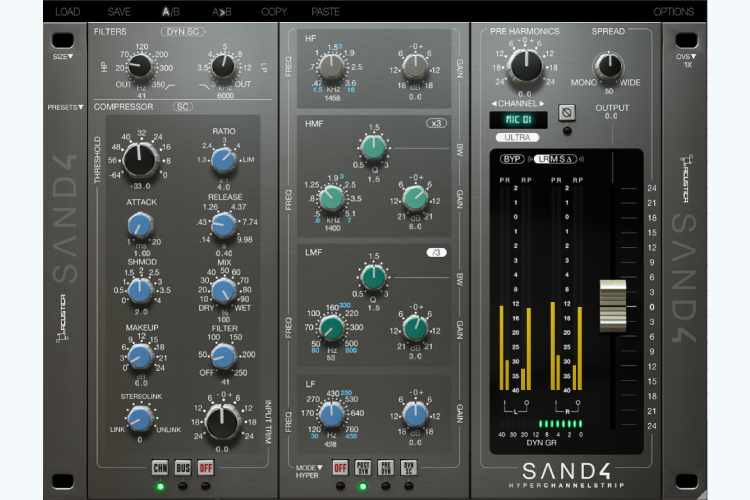Viewport: 750px width, 500px height.
Task: Toggle the LMF /3 frequency divider
Action: [436, 252]
